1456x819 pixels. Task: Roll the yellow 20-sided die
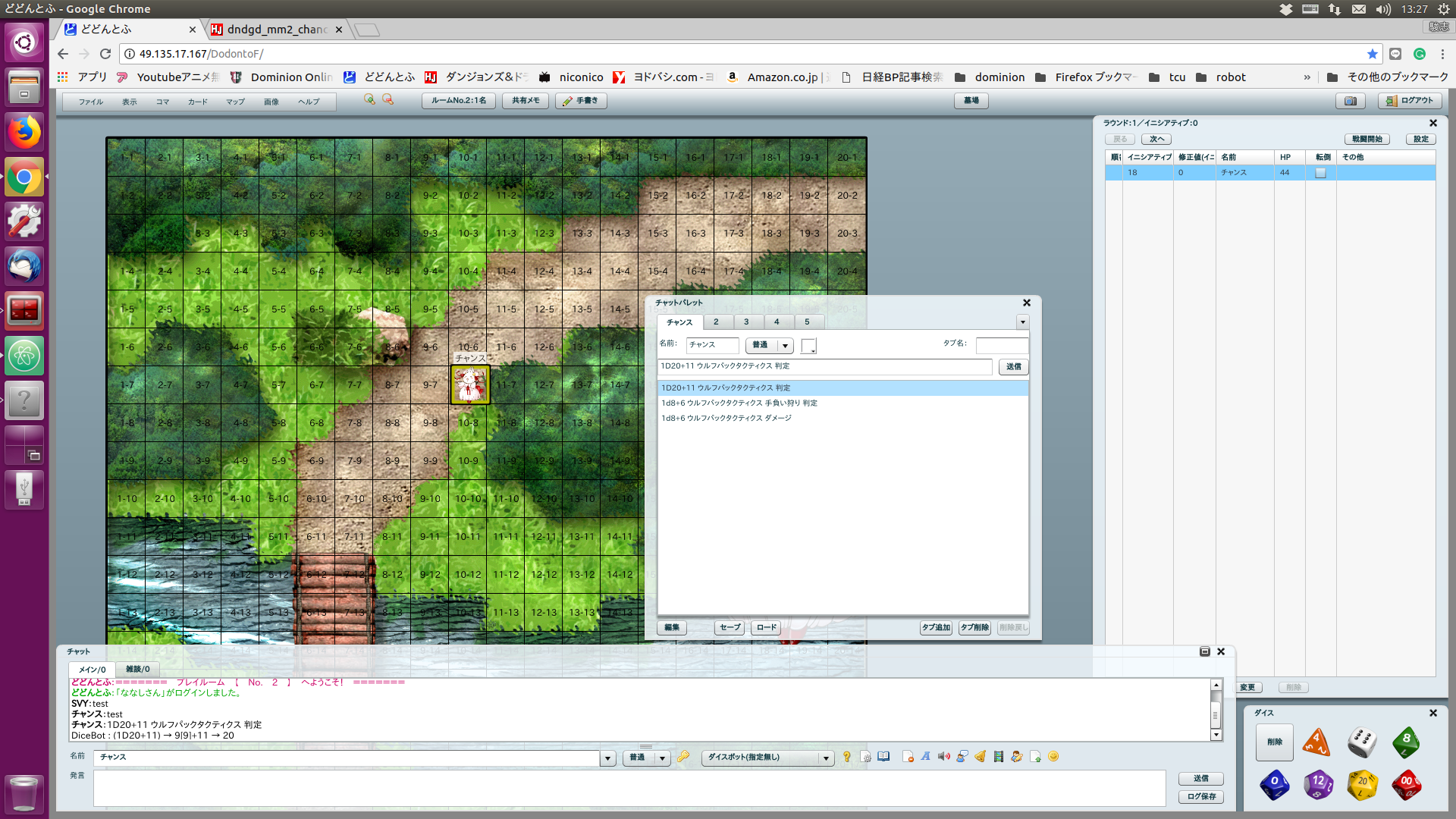pos(1362,785)
